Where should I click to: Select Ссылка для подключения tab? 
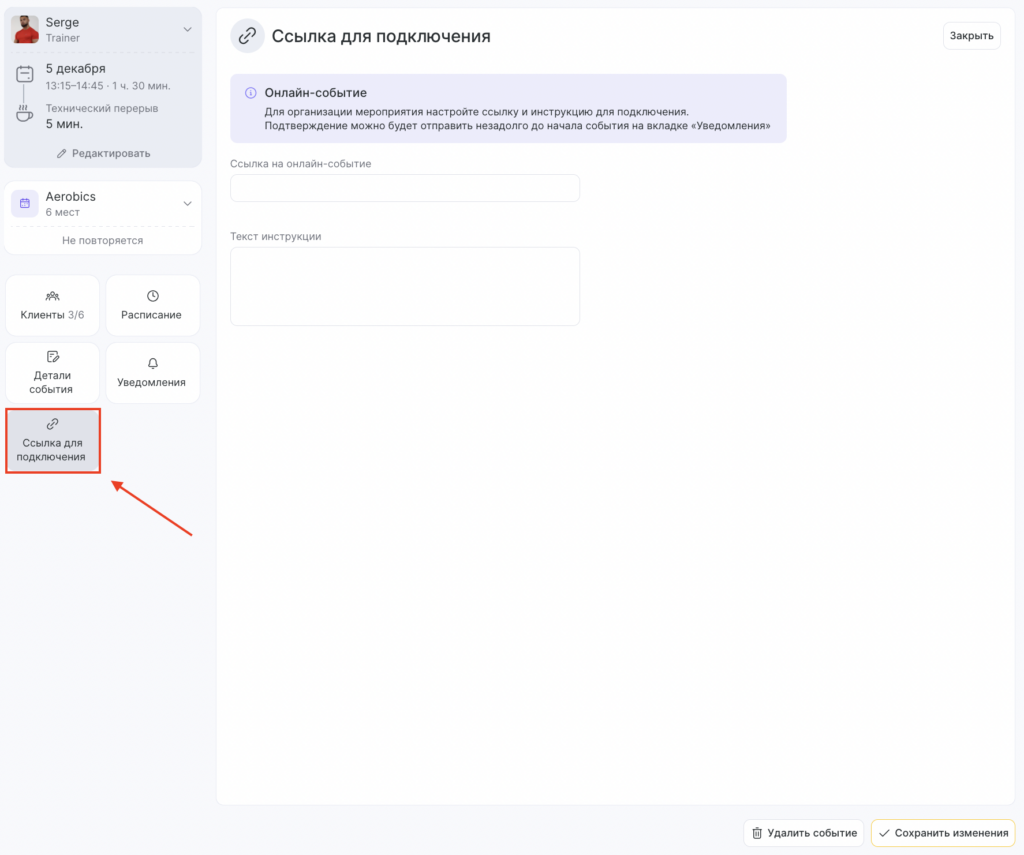(x=53, y=441)
